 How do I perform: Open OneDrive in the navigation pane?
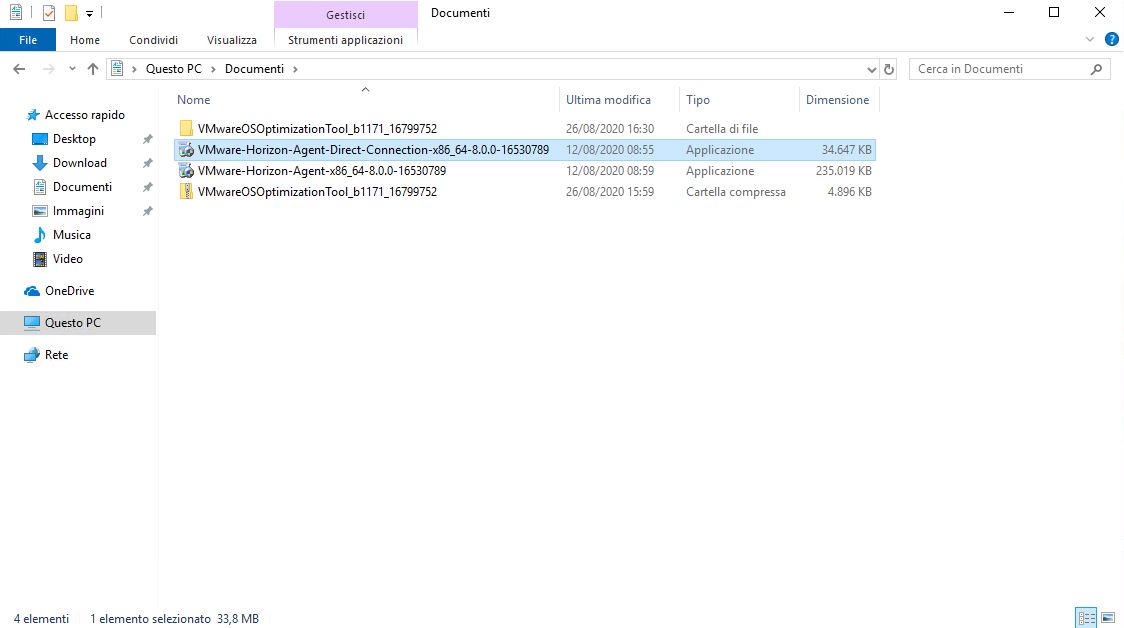(x=69, y=291)
